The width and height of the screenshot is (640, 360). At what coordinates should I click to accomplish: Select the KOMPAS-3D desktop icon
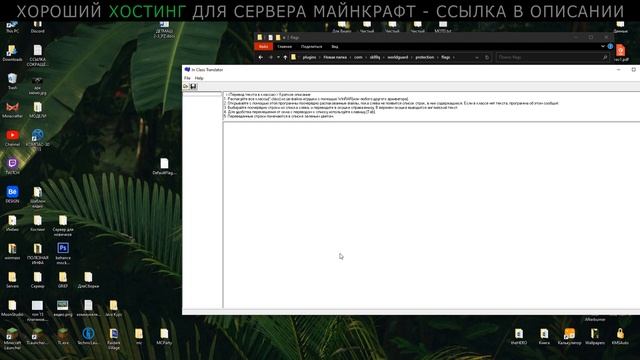[38, 139]
